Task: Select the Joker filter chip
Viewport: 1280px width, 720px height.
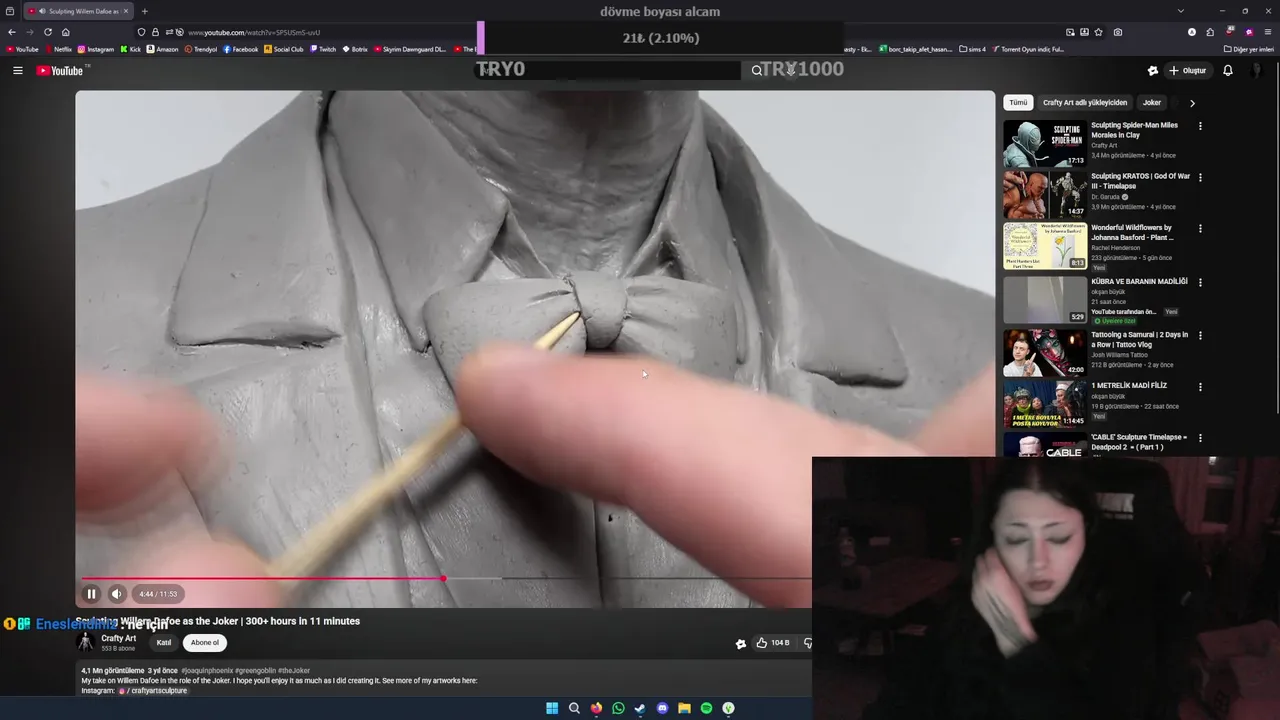Action: [1152, 102]
